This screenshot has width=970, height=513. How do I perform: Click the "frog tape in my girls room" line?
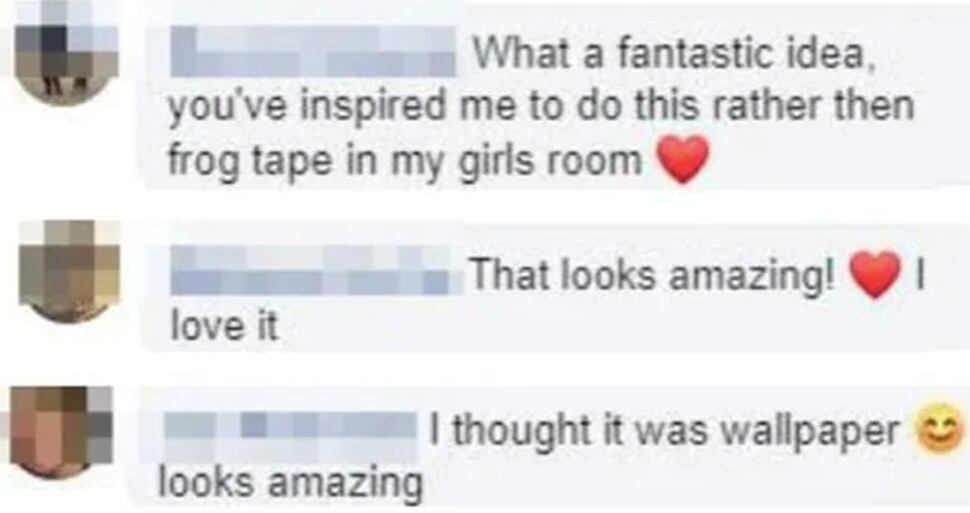coord(405,162)
